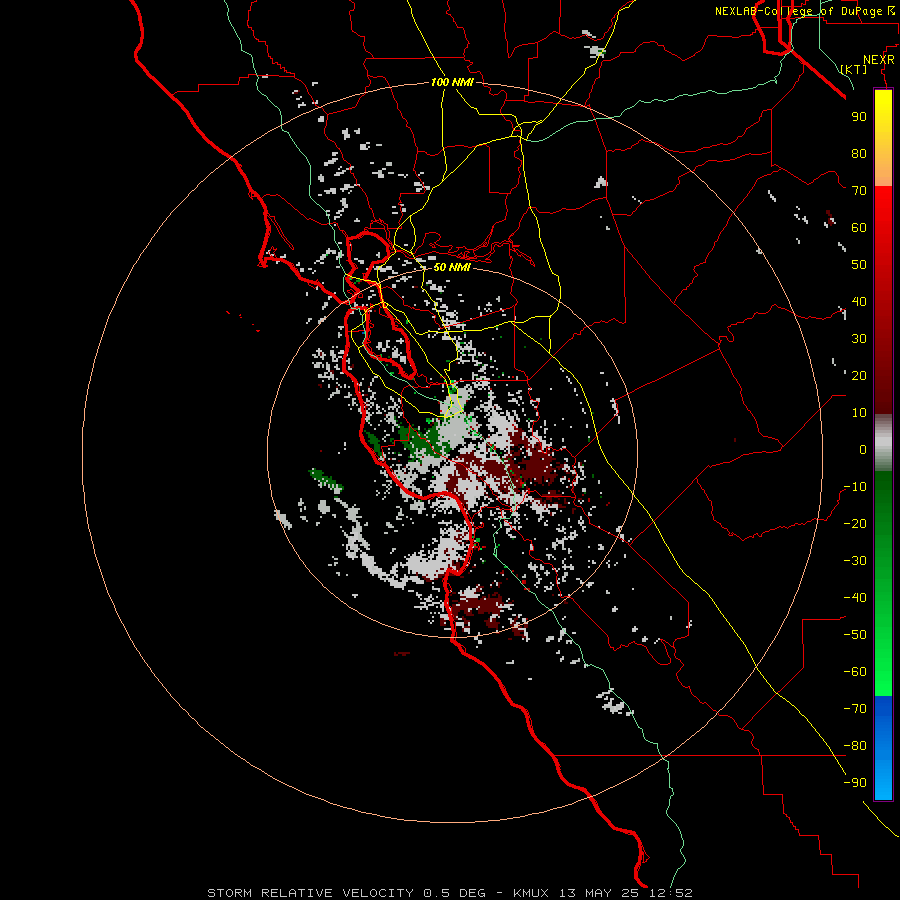This screenshot has width=900, height=900.
Task: Select the -60 value on velocity scale
Action: point(855,672)
